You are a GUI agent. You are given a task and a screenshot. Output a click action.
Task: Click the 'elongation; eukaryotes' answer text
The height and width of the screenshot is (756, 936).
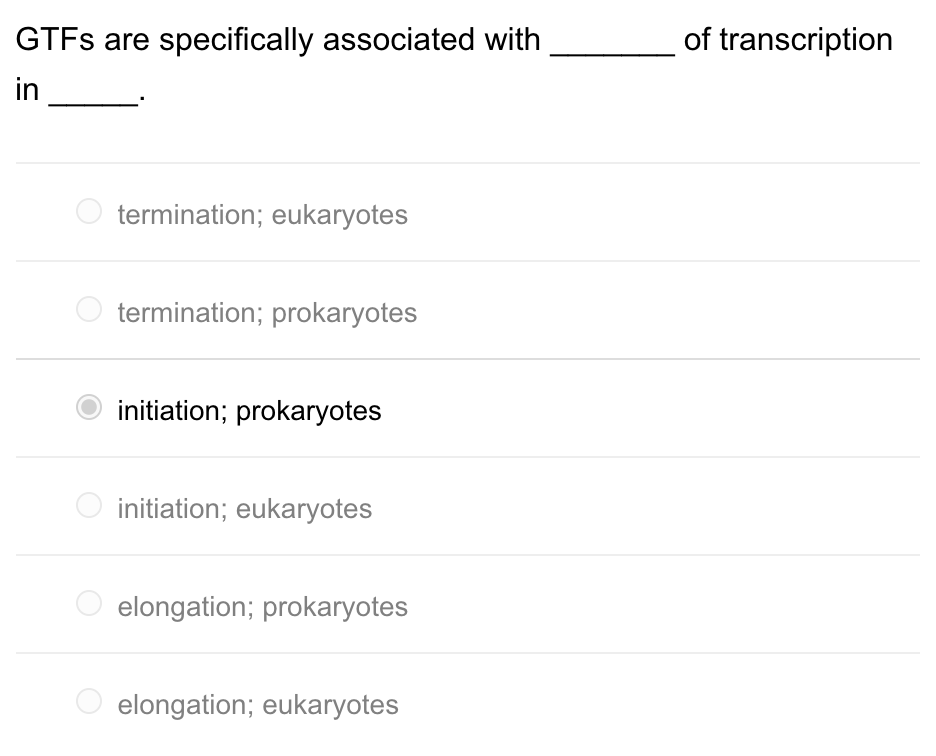pyautogui.click(x=257, y=704)
